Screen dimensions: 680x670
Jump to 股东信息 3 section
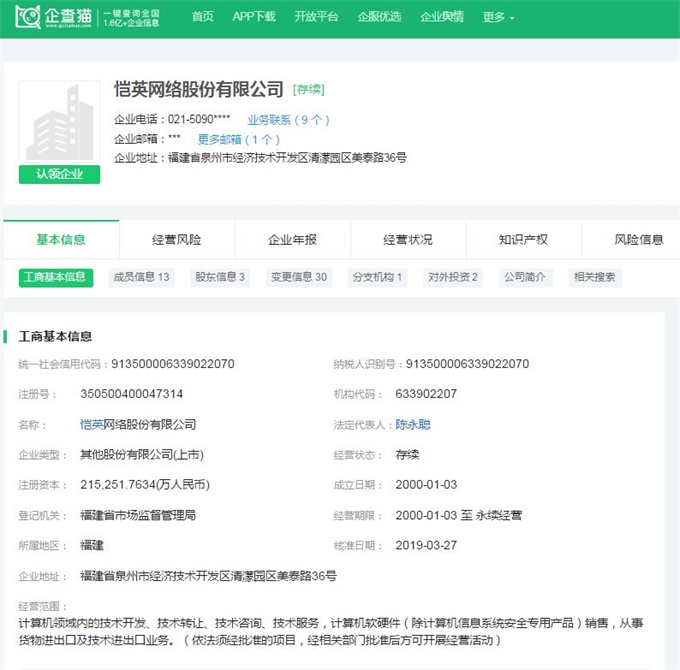pos(219,277)
